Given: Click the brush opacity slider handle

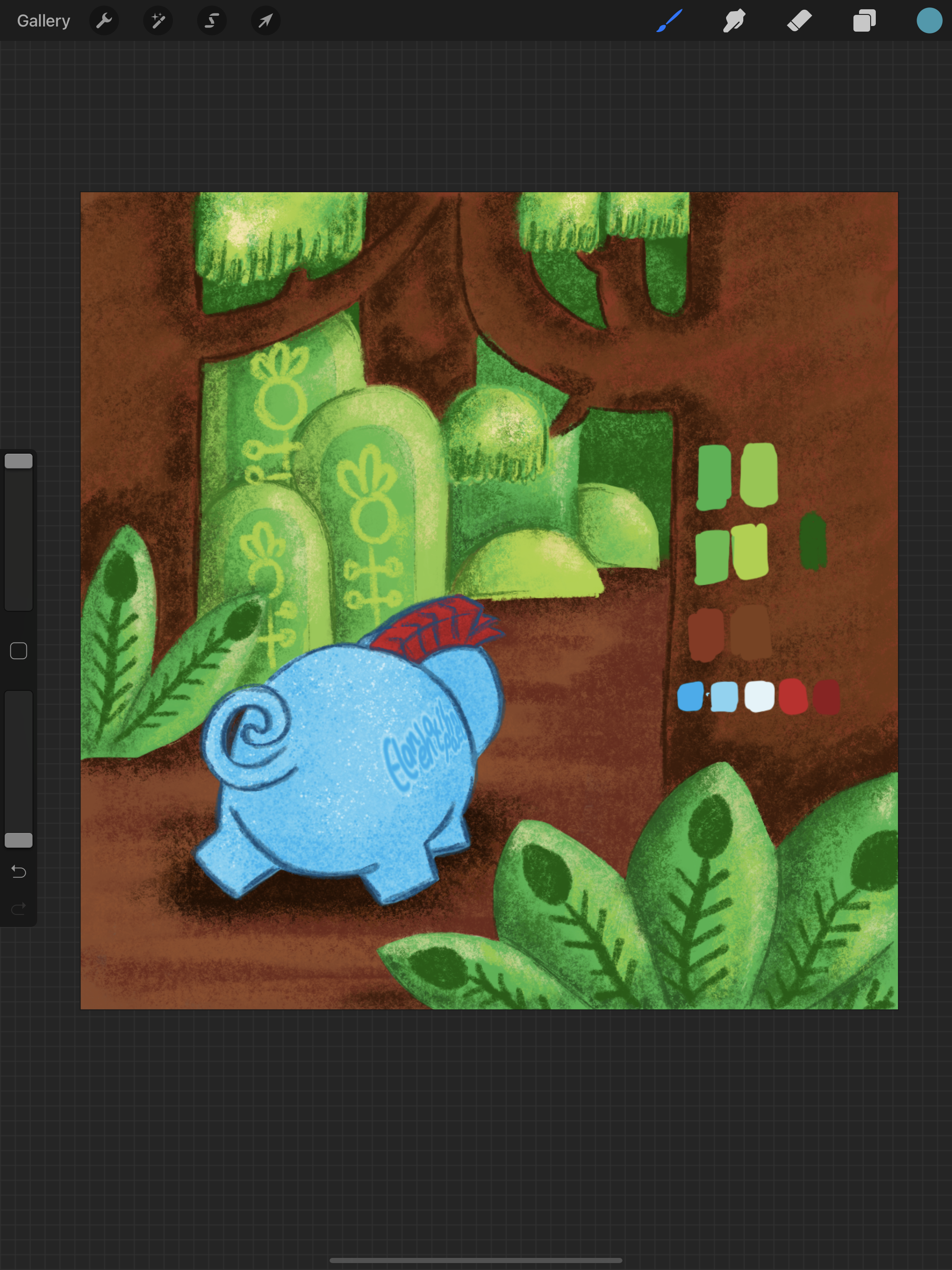Looking at the screenshot, I should (x=19, y=840).
